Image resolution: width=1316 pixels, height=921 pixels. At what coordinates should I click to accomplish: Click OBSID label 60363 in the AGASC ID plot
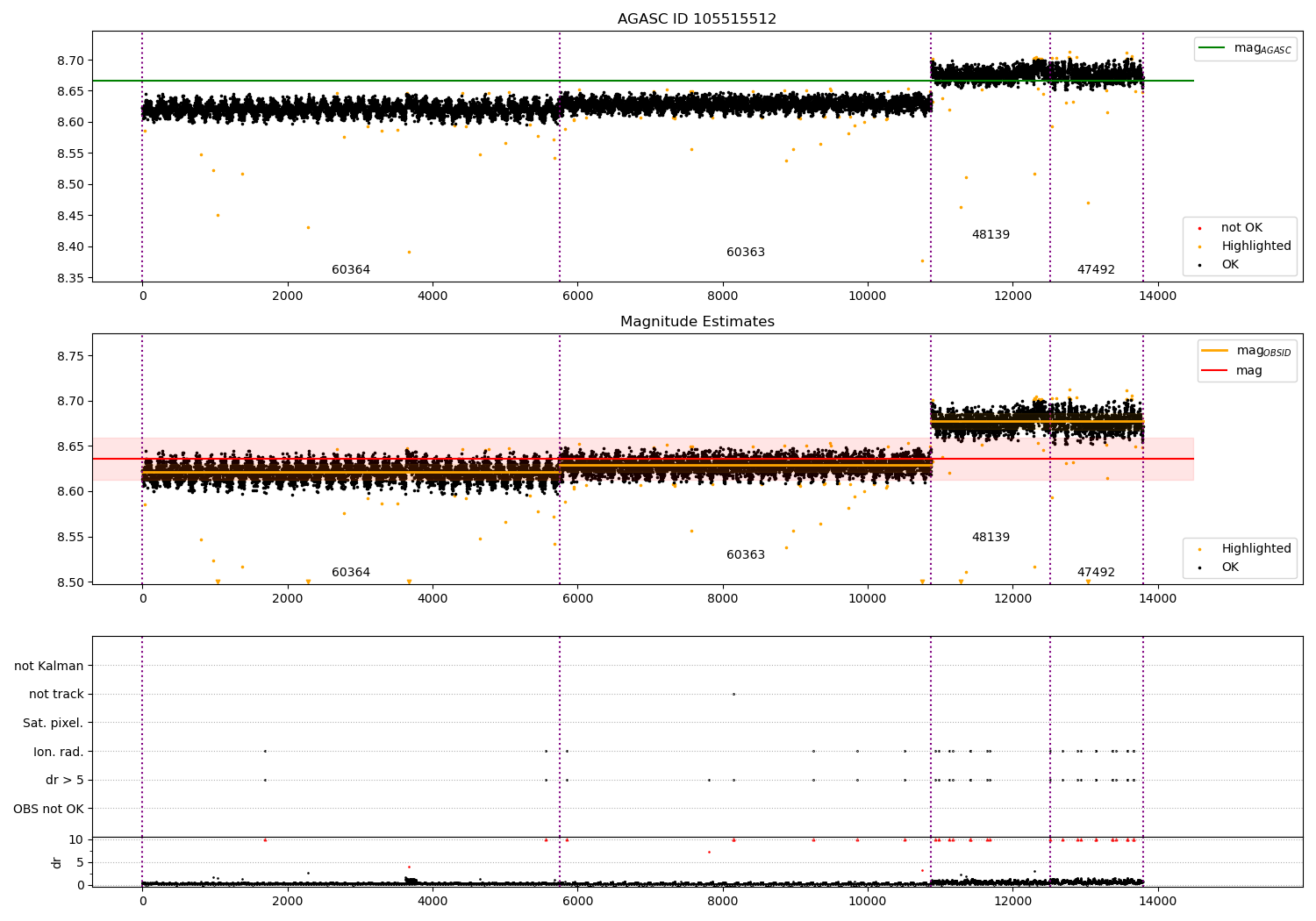click(746, 253)
